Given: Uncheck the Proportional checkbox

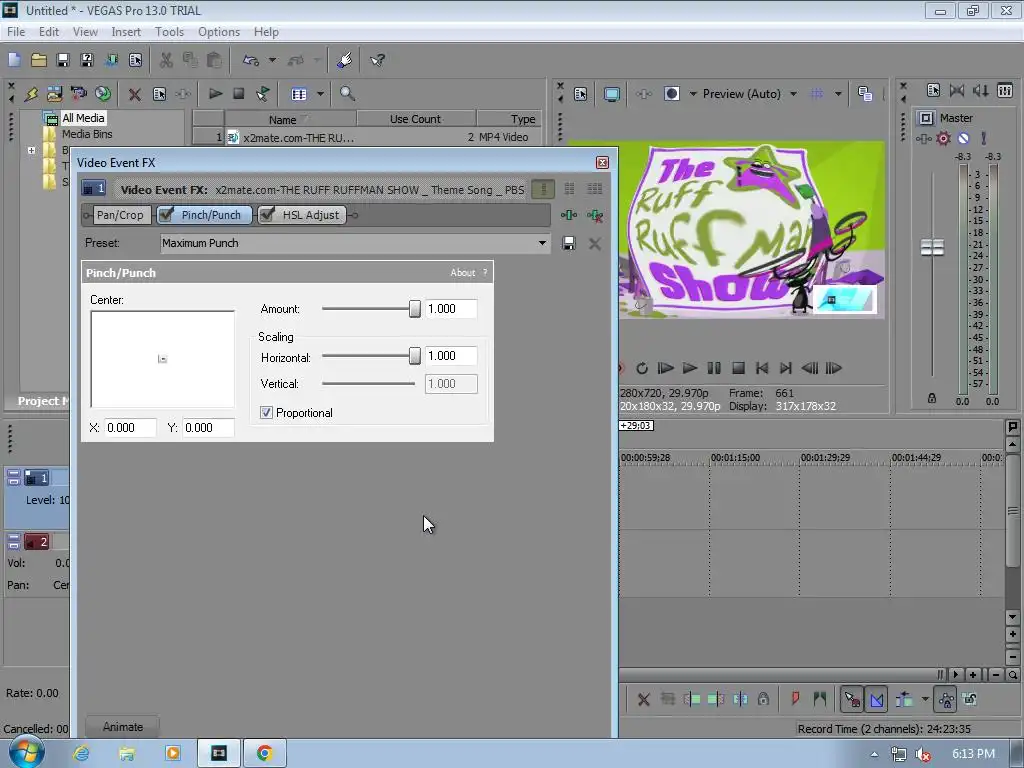Looking at the screenshot, I should 266,413.
